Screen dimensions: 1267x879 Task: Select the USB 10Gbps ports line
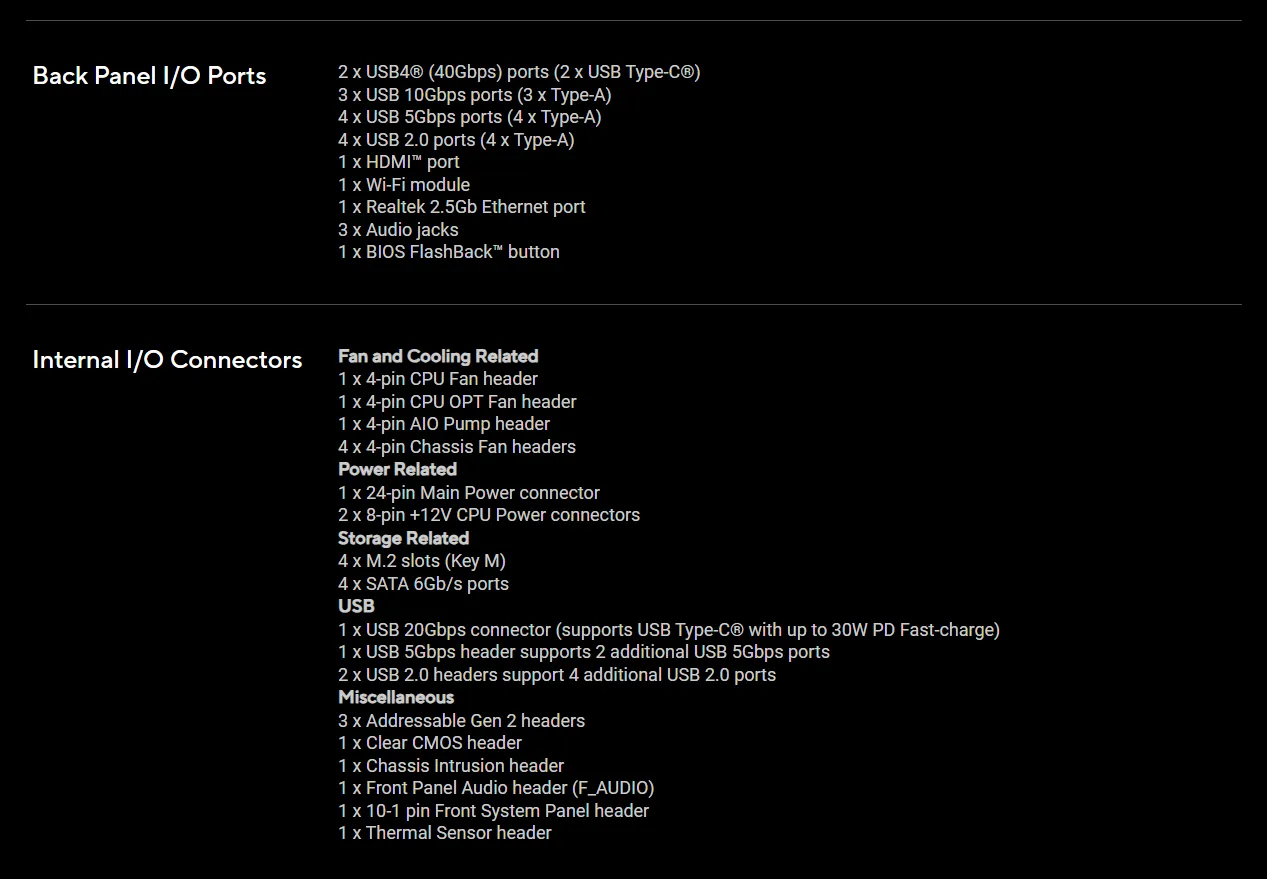pyautogui.click(x=474, y=95)
